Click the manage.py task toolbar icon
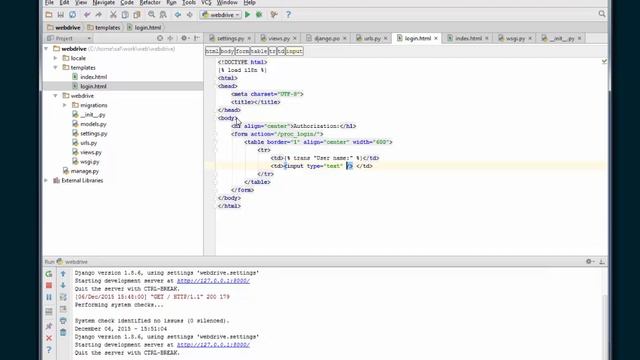 274,15
